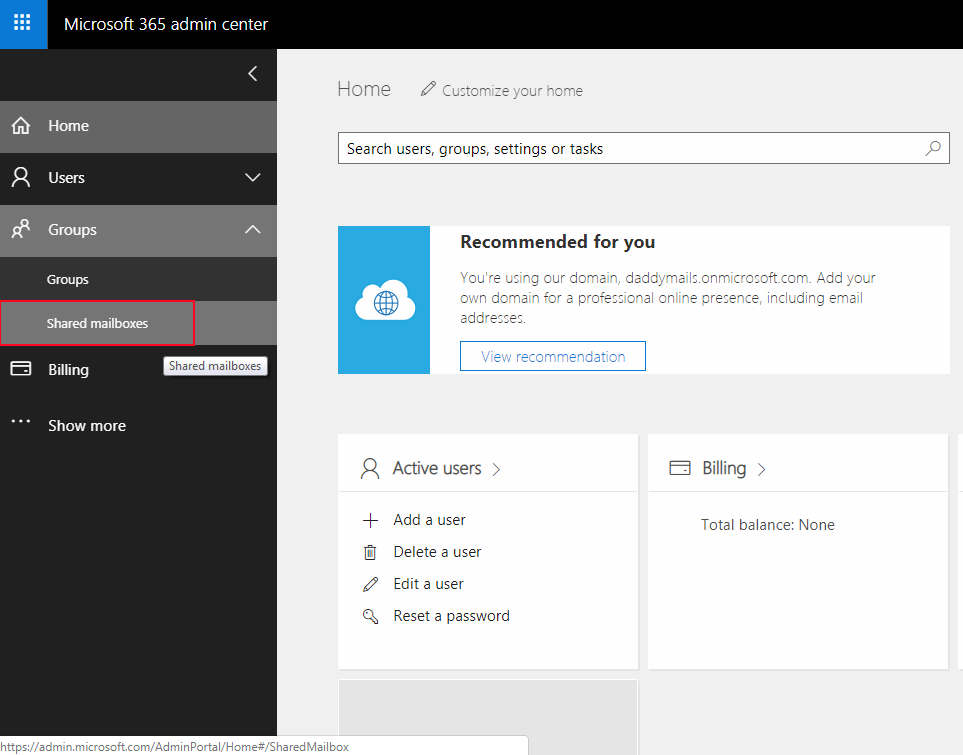The width and height of the screenshot is (963, 755).
Task: Click the search users, groups, settings field
Action: [644, 148]
